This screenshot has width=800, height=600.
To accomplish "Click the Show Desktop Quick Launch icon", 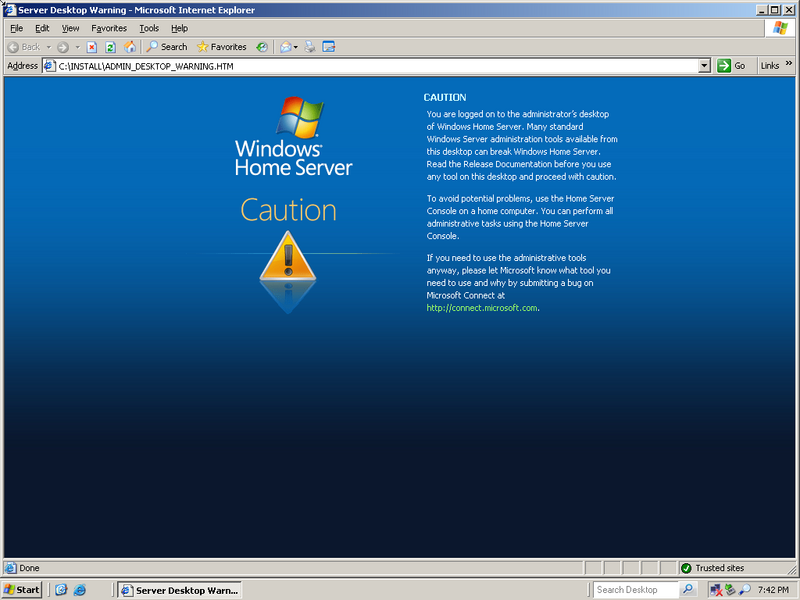I will (x=61, y=590).
